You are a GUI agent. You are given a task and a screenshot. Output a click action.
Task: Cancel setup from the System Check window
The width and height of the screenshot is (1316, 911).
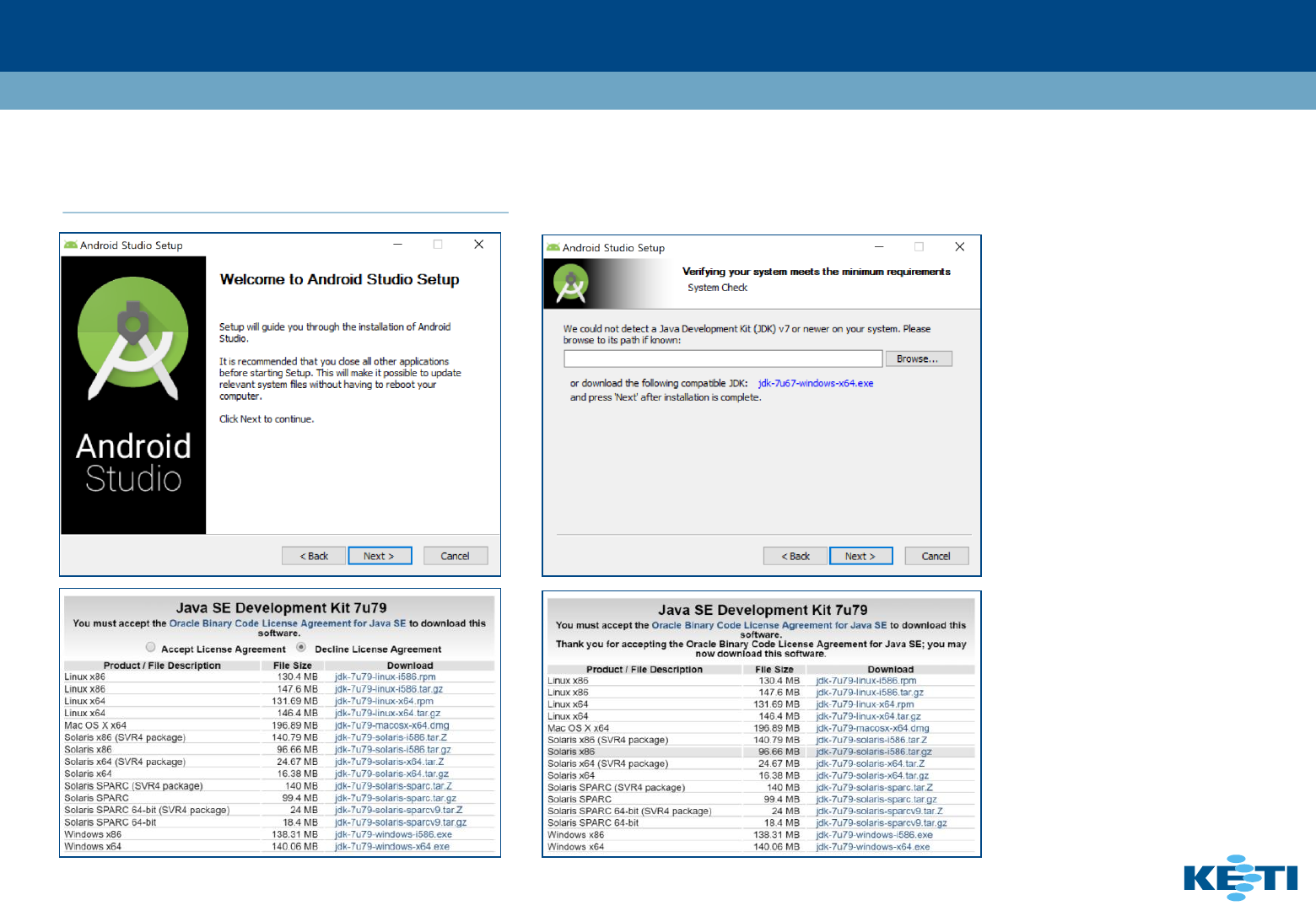click(x=936, y=556)
